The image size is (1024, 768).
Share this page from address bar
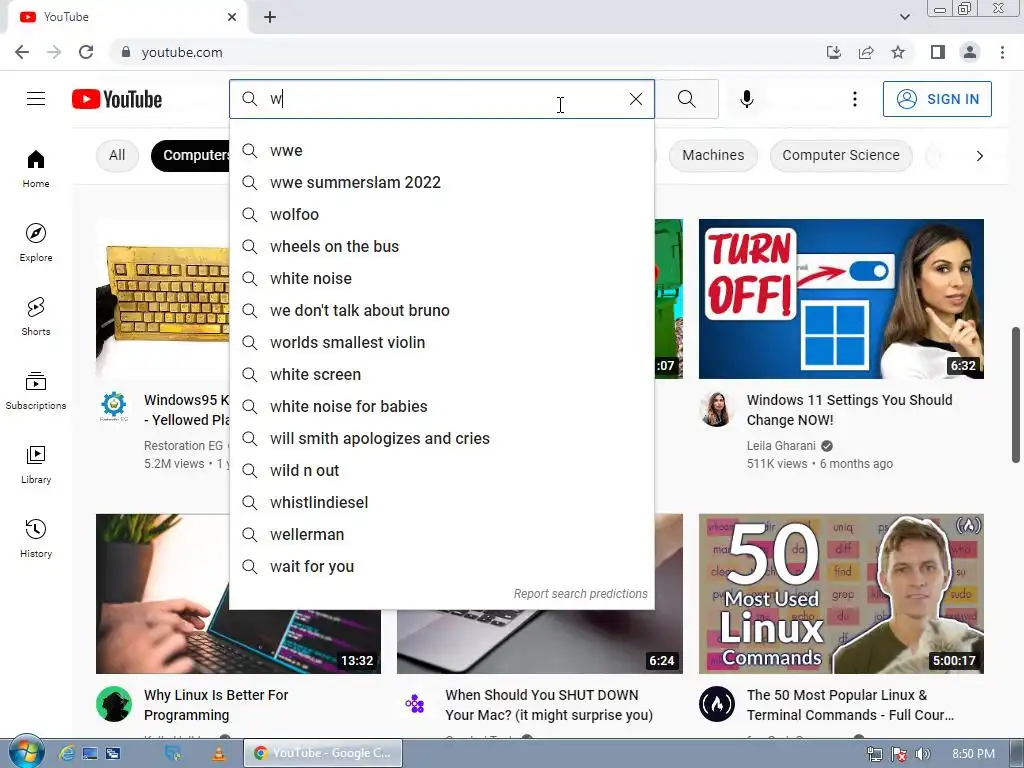866,52
